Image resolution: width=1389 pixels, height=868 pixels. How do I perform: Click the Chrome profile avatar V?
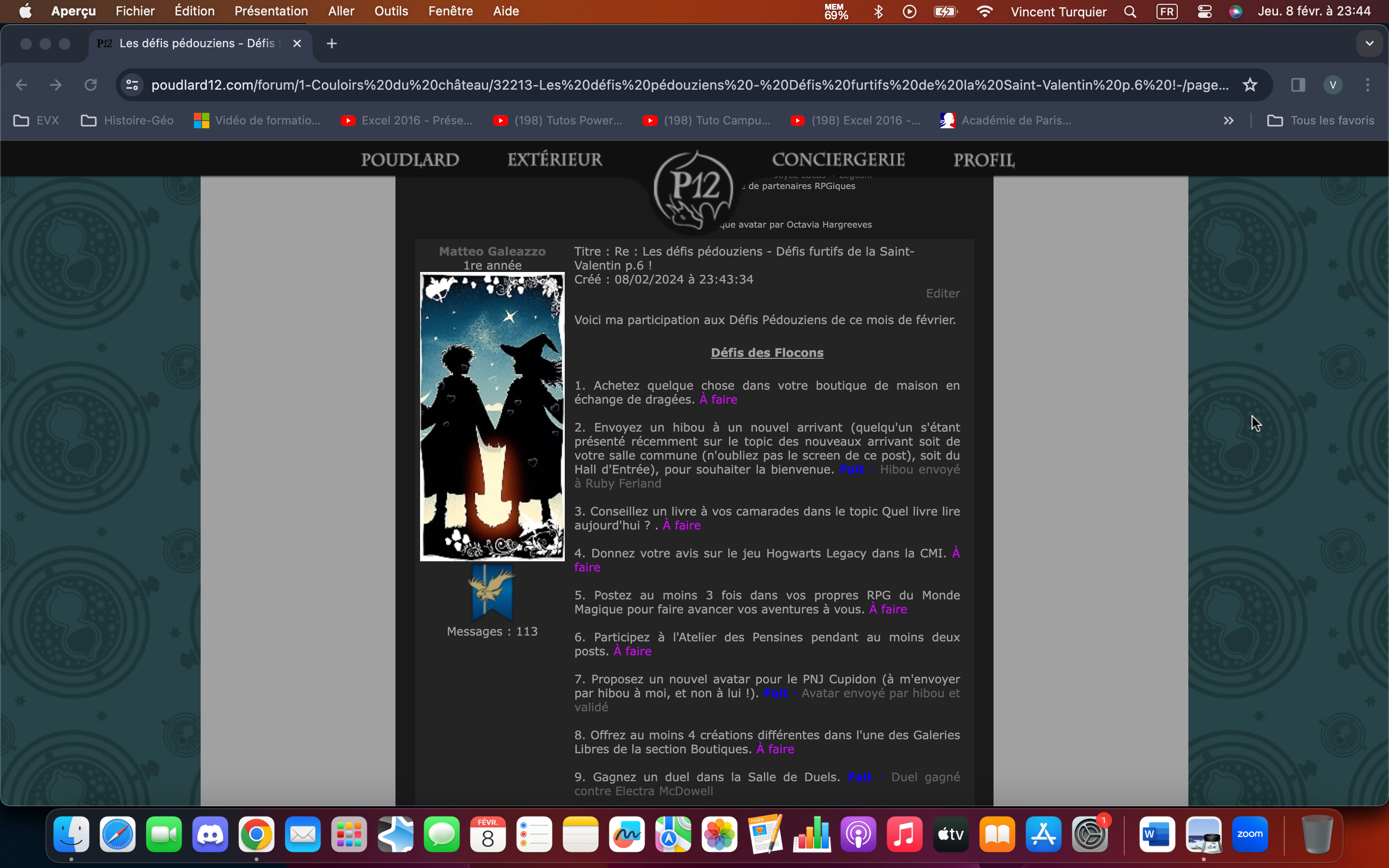(1332, 85)
